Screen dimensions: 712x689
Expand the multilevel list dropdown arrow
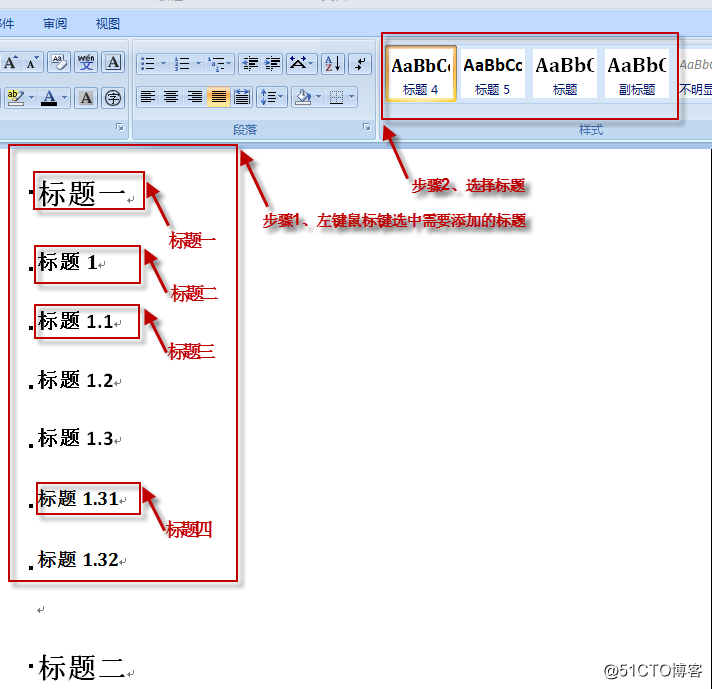click(229, 64)
